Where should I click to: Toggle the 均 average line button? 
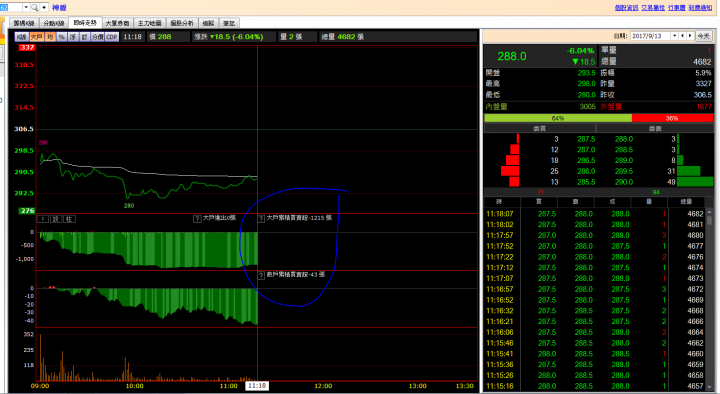click(x=50, y=37)
